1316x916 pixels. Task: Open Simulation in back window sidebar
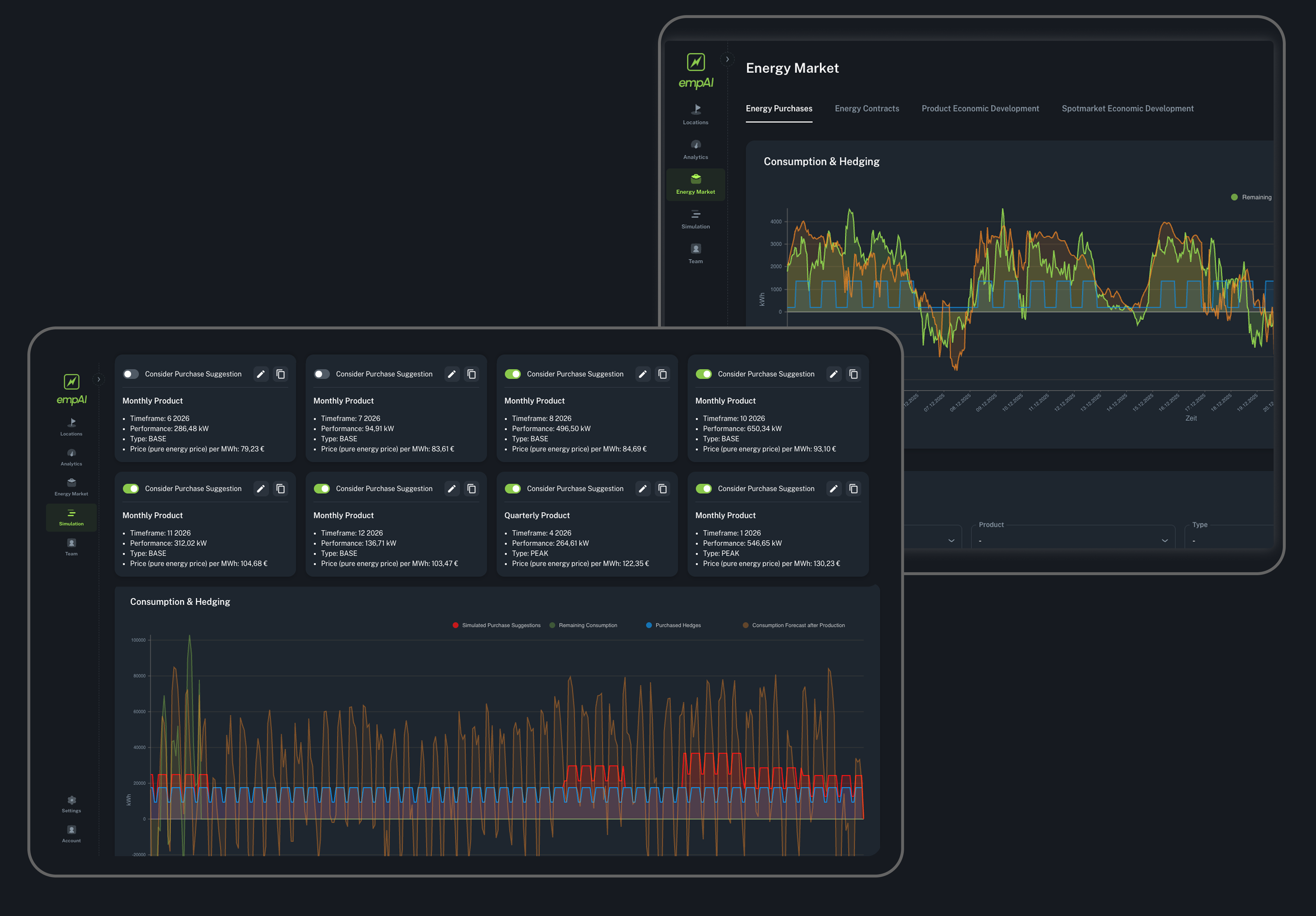[x=695, y=219]
